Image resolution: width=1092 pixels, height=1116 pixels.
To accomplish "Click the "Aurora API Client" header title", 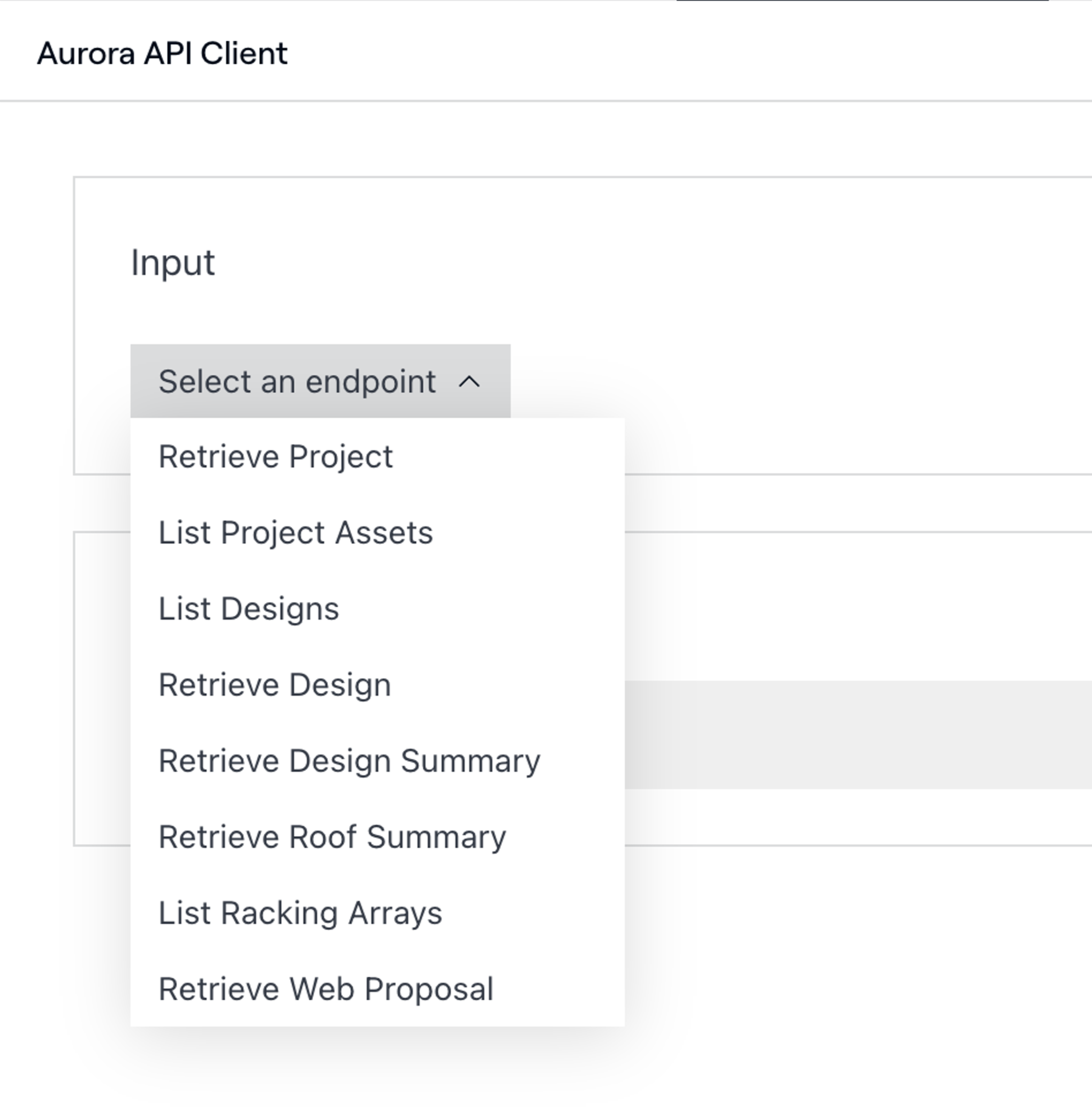I will coord(162,53).
